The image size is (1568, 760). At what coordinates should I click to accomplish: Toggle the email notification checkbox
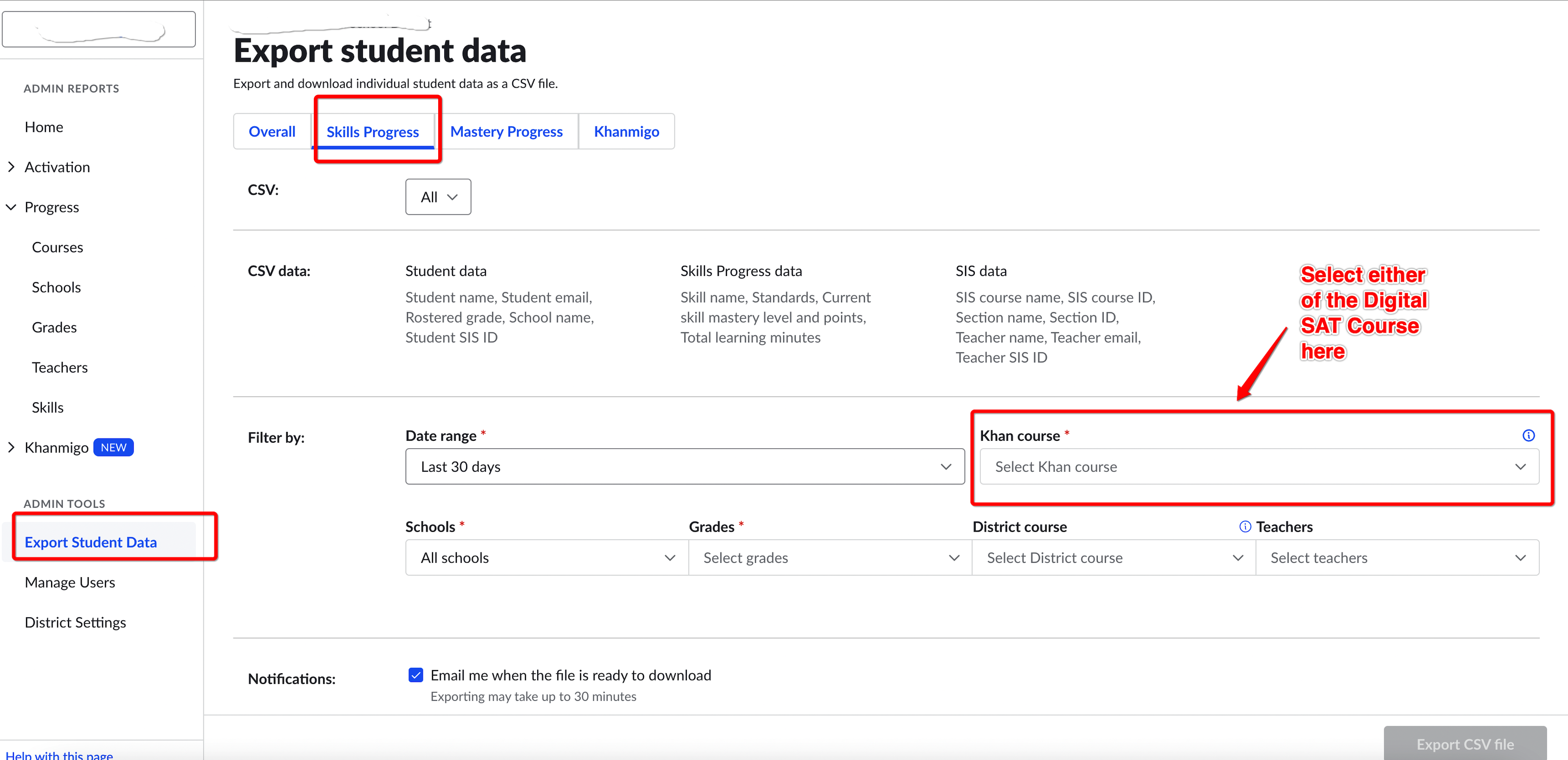pos(416,675)
